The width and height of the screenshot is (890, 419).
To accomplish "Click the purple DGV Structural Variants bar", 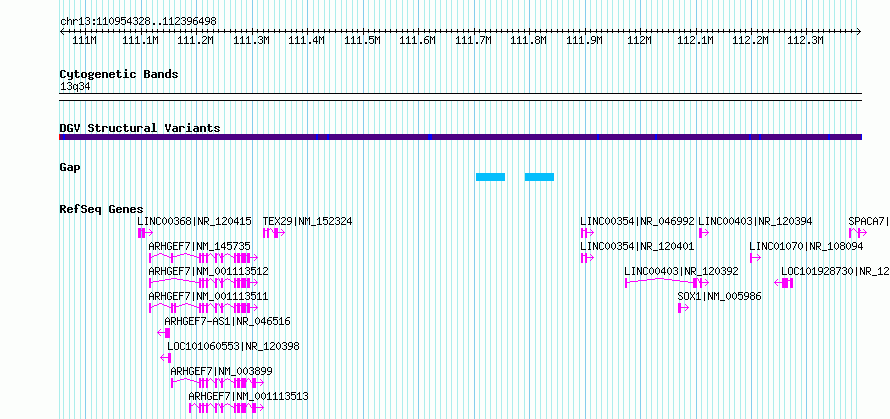I will point(461,137).
